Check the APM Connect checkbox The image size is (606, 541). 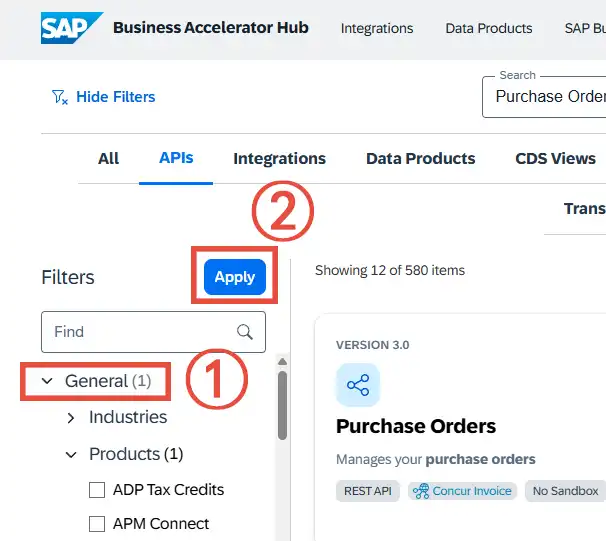click(97, 524)
